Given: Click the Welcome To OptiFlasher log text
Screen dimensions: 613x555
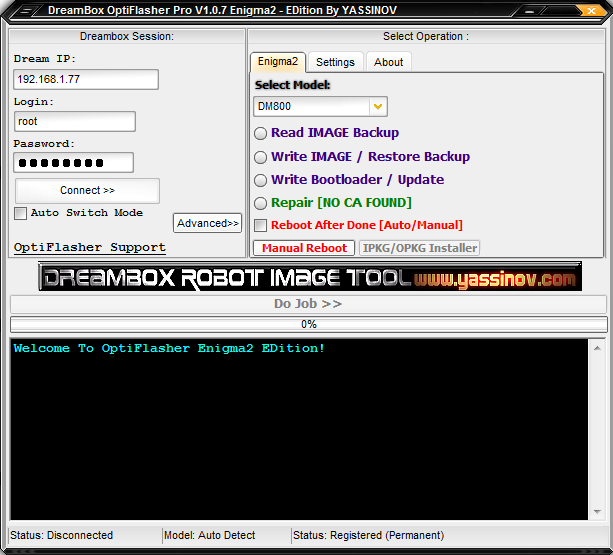Looking at the screenshot, I should [x=169, y=348].
